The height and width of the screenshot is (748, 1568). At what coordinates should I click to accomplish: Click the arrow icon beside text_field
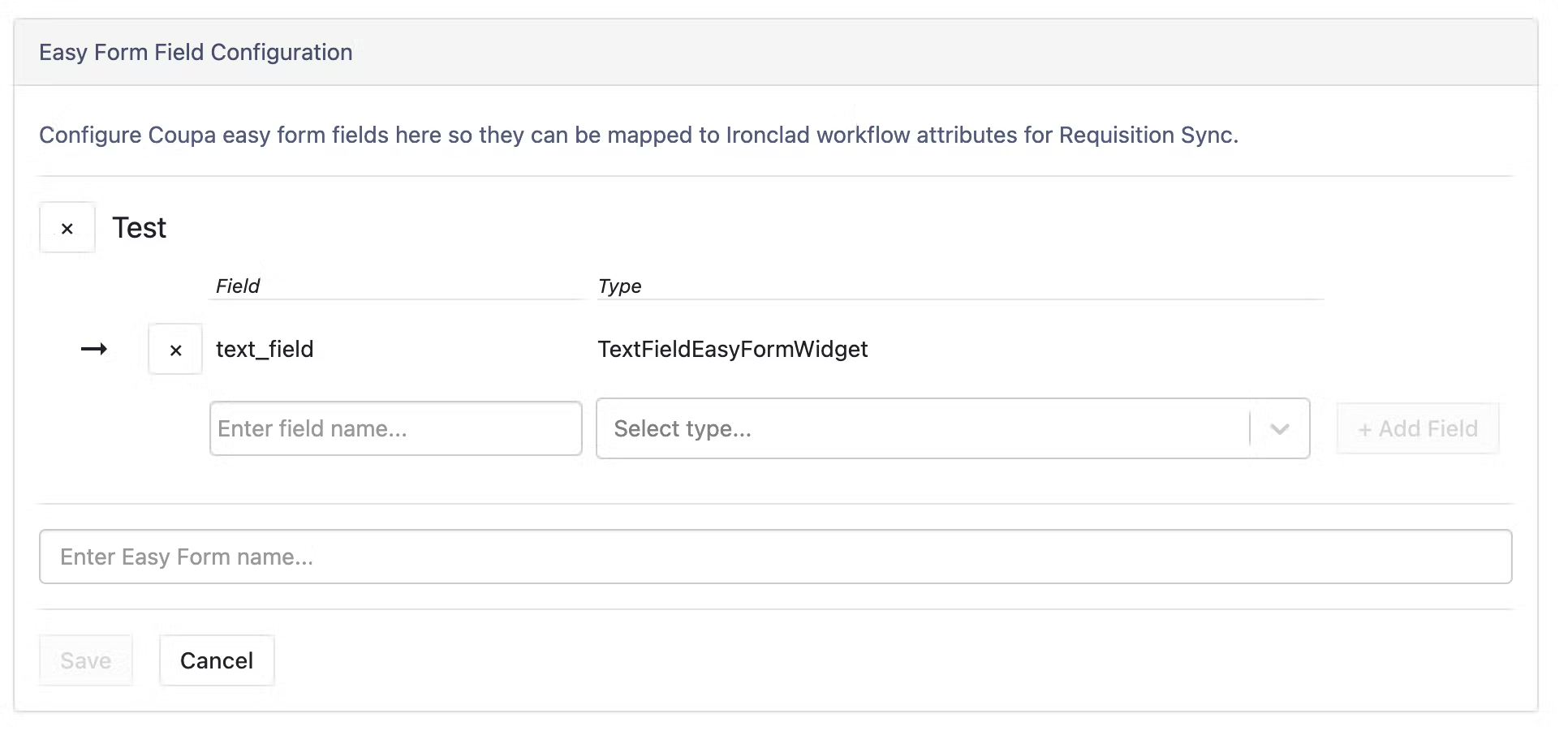(x=94, y=349)
